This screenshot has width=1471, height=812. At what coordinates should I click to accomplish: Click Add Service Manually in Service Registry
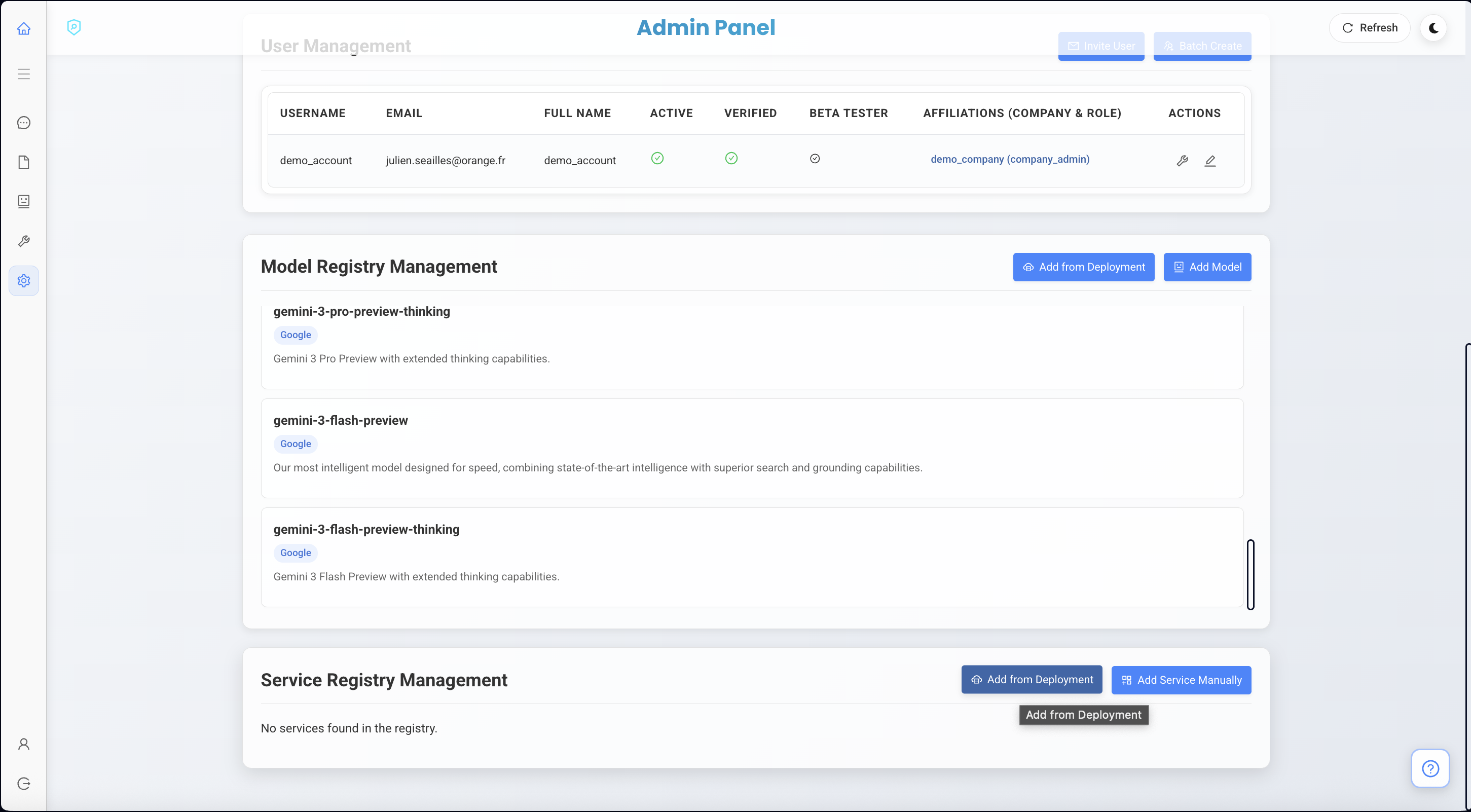pos(1182,680)
